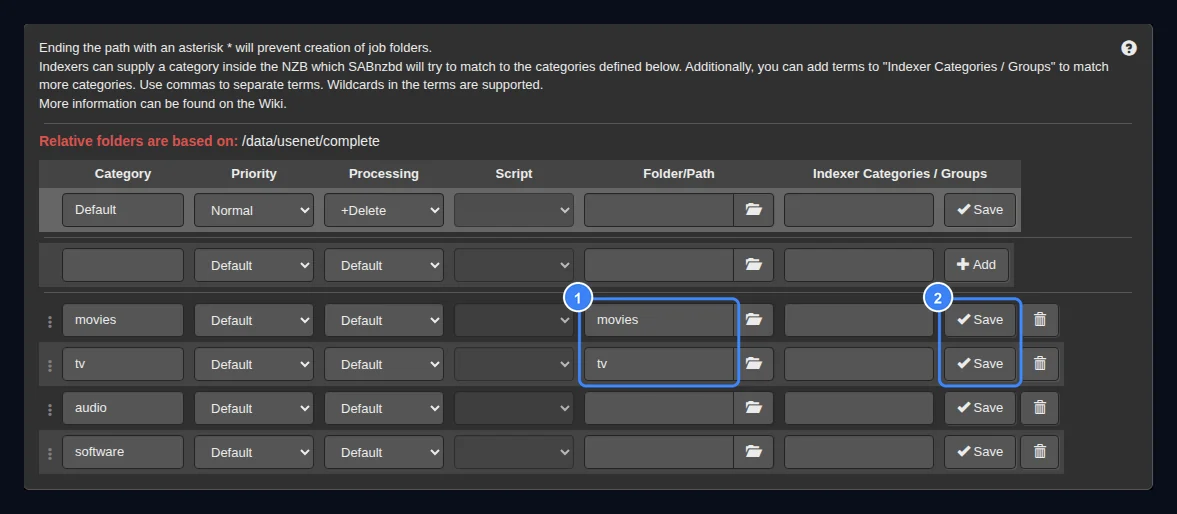
Task: Open Priority dropdown in new category row
Action: coord(254,265)
